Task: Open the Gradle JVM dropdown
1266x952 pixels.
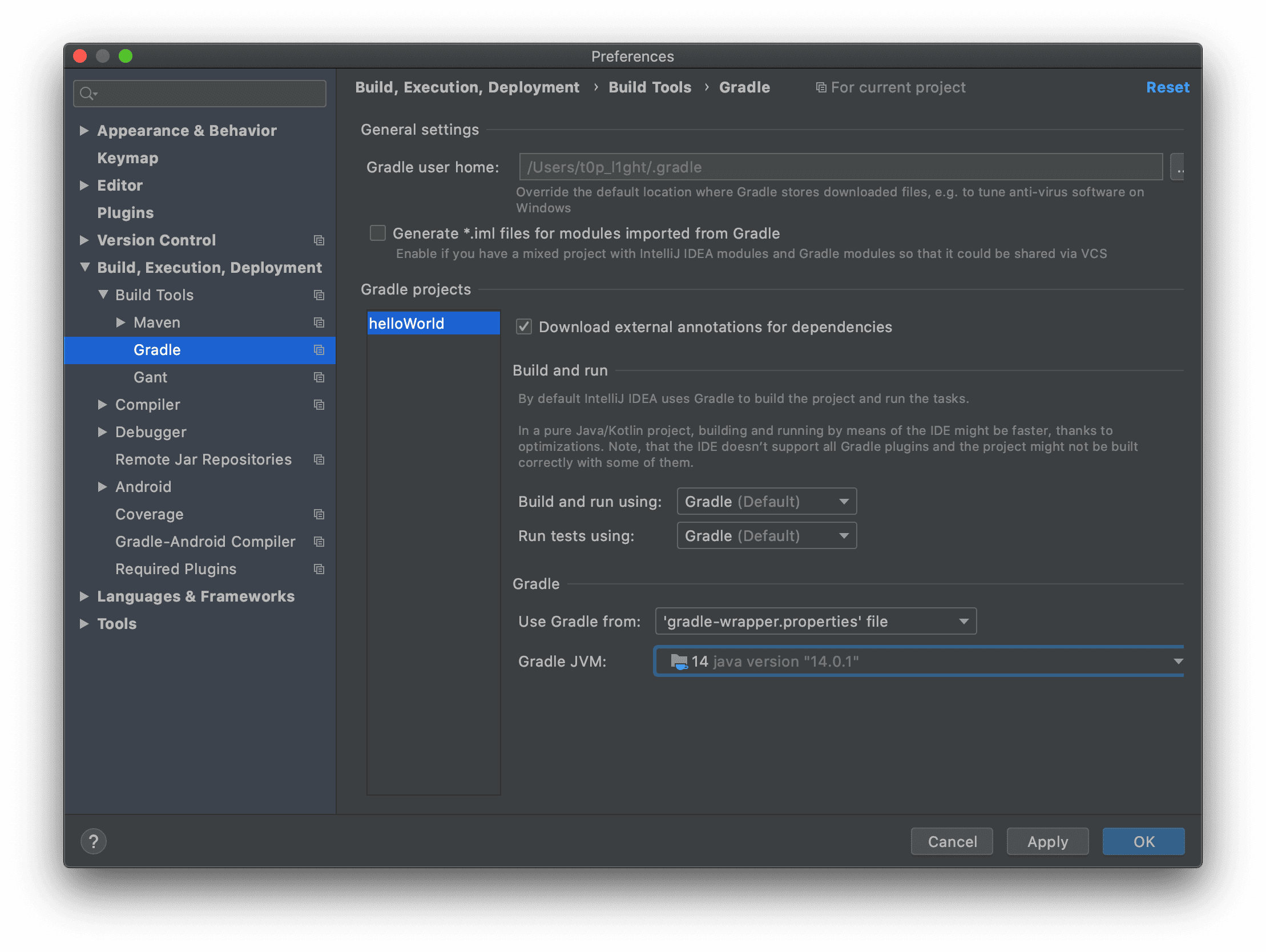Action: (918, 661)
